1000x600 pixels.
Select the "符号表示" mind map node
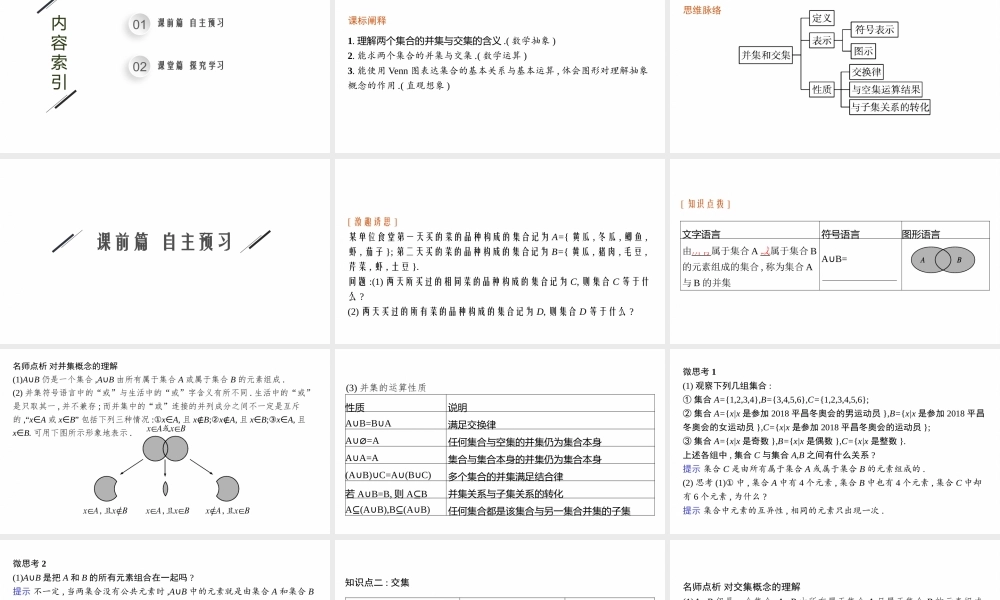point(874,30)
